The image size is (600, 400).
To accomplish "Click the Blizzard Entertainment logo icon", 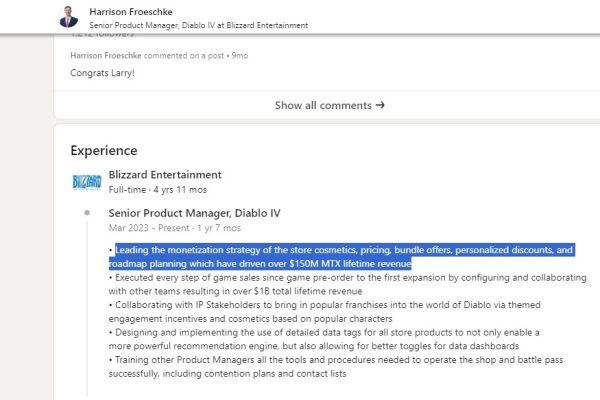I will point(87,182).
